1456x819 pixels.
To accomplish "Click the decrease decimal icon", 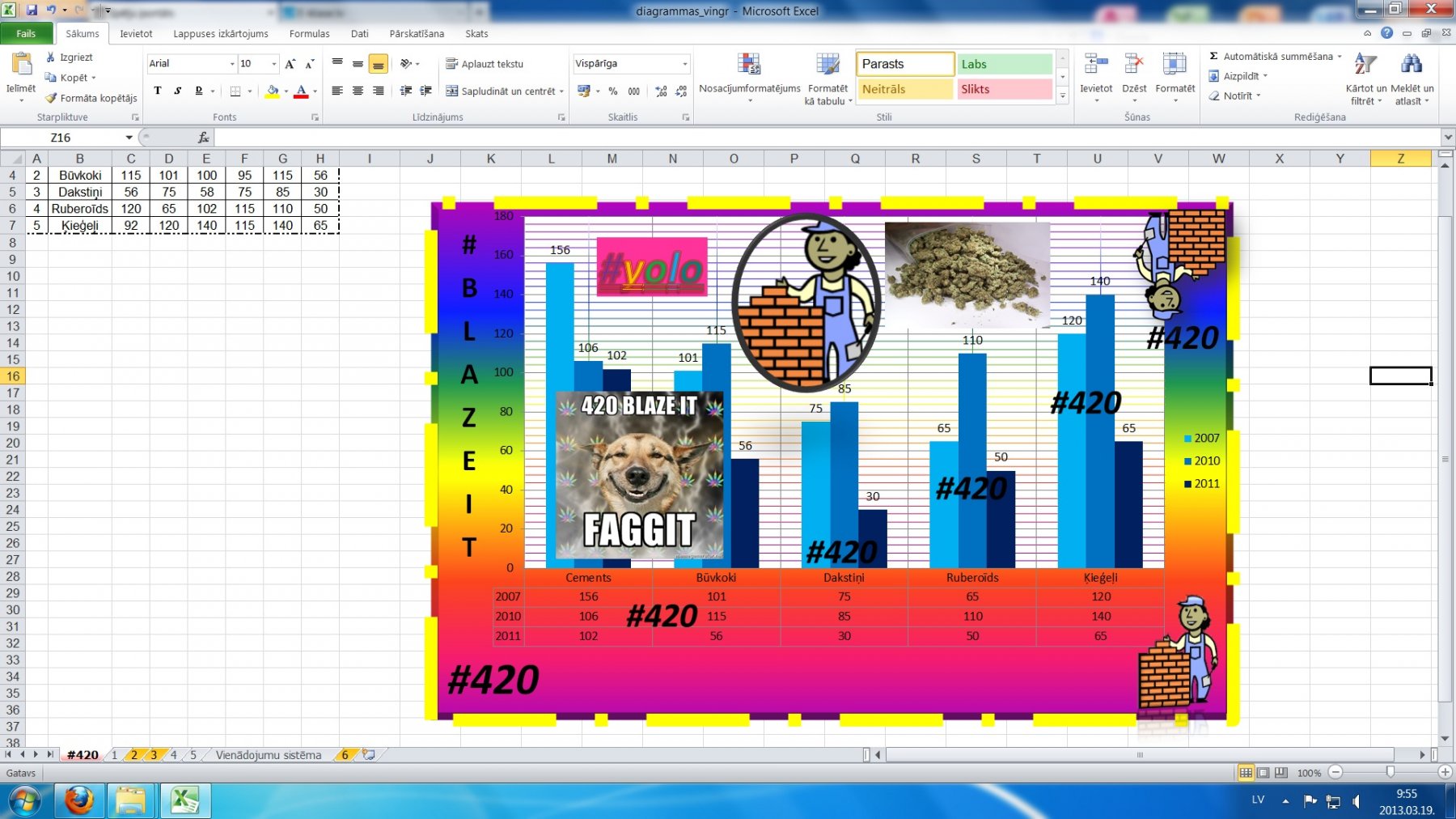I will 681,91.
